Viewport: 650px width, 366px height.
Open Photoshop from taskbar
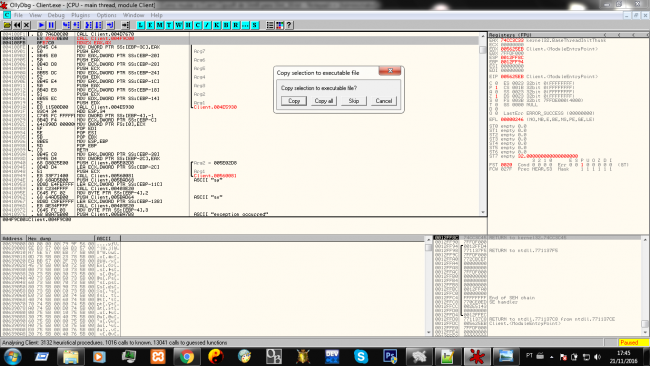(x=390, y=356)
